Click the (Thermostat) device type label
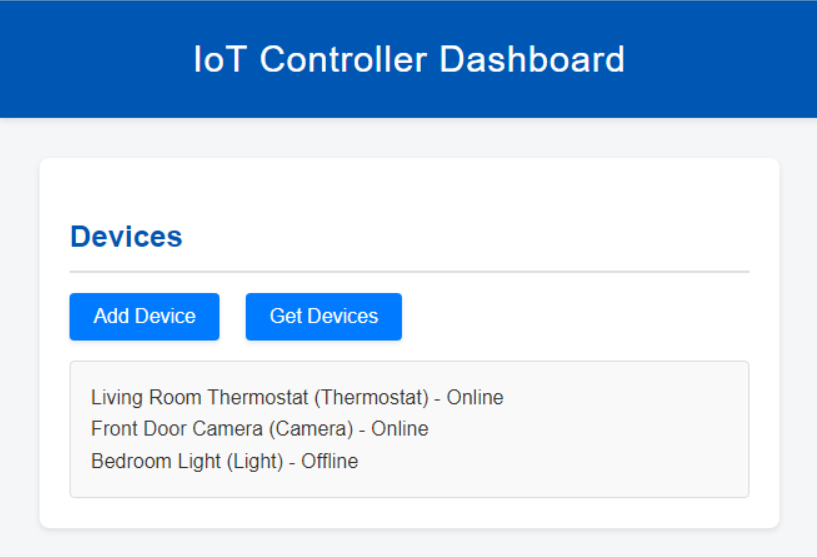Viewport: 817px width, 557px height. (371, 398)
